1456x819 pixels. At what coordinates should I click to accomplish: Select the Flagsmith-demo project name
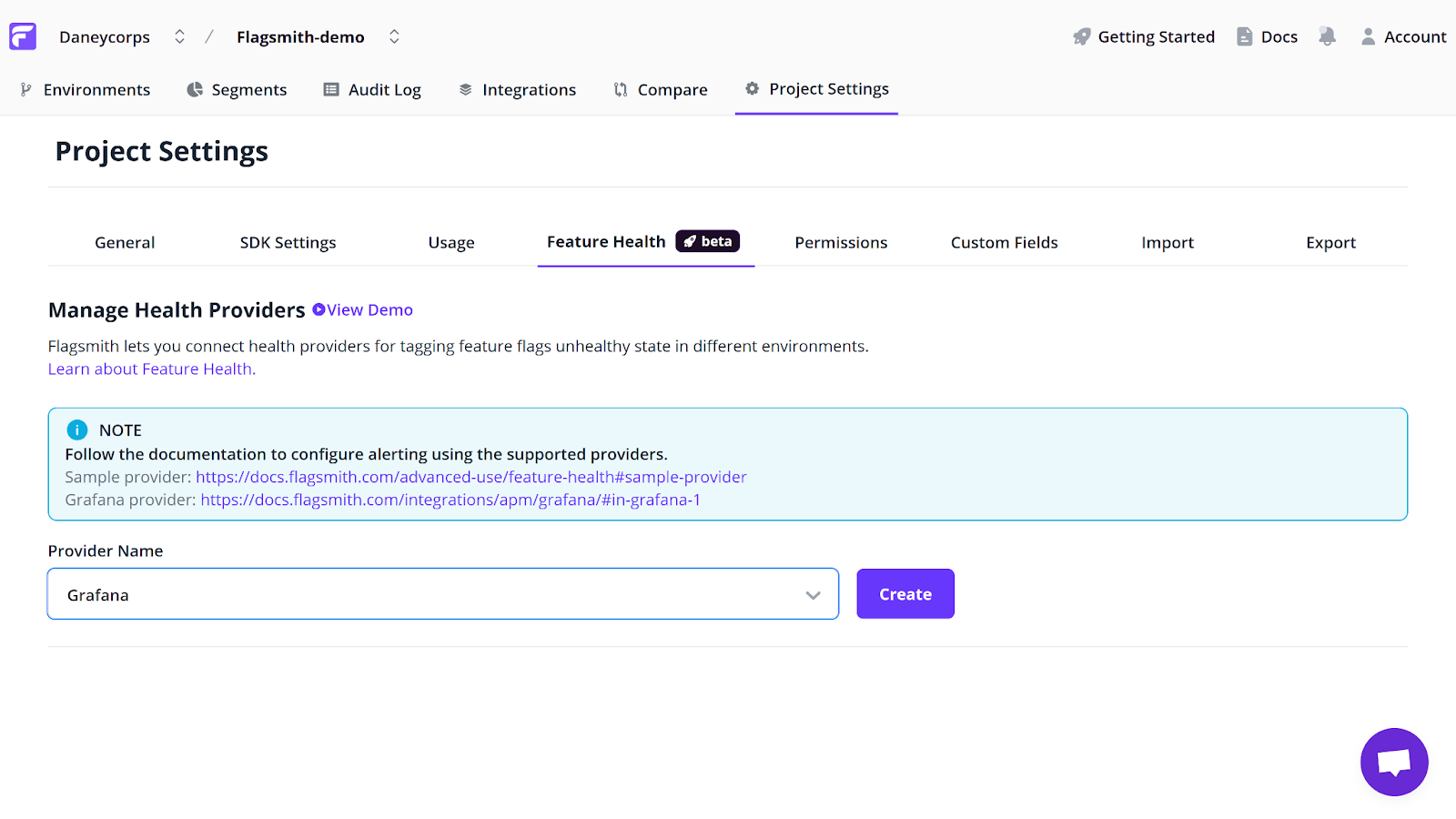300,37
